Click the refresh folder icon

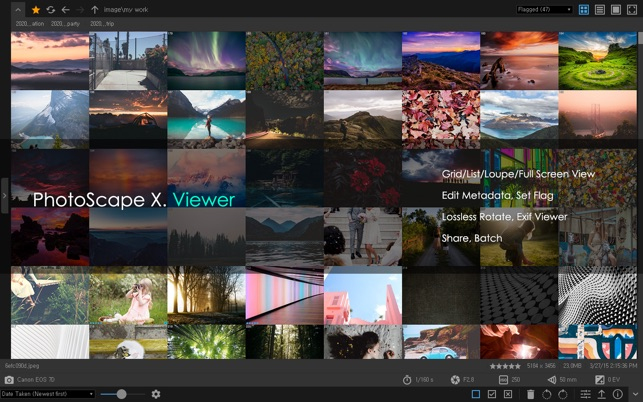coord(51,9)
